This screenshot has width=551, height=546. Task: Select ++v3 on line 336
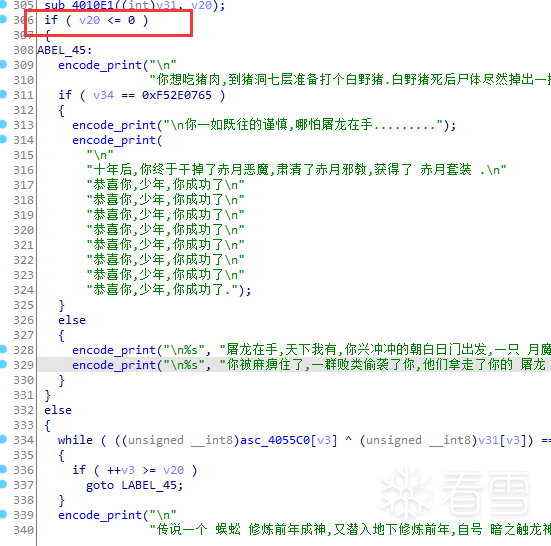(x=121, y=470)
